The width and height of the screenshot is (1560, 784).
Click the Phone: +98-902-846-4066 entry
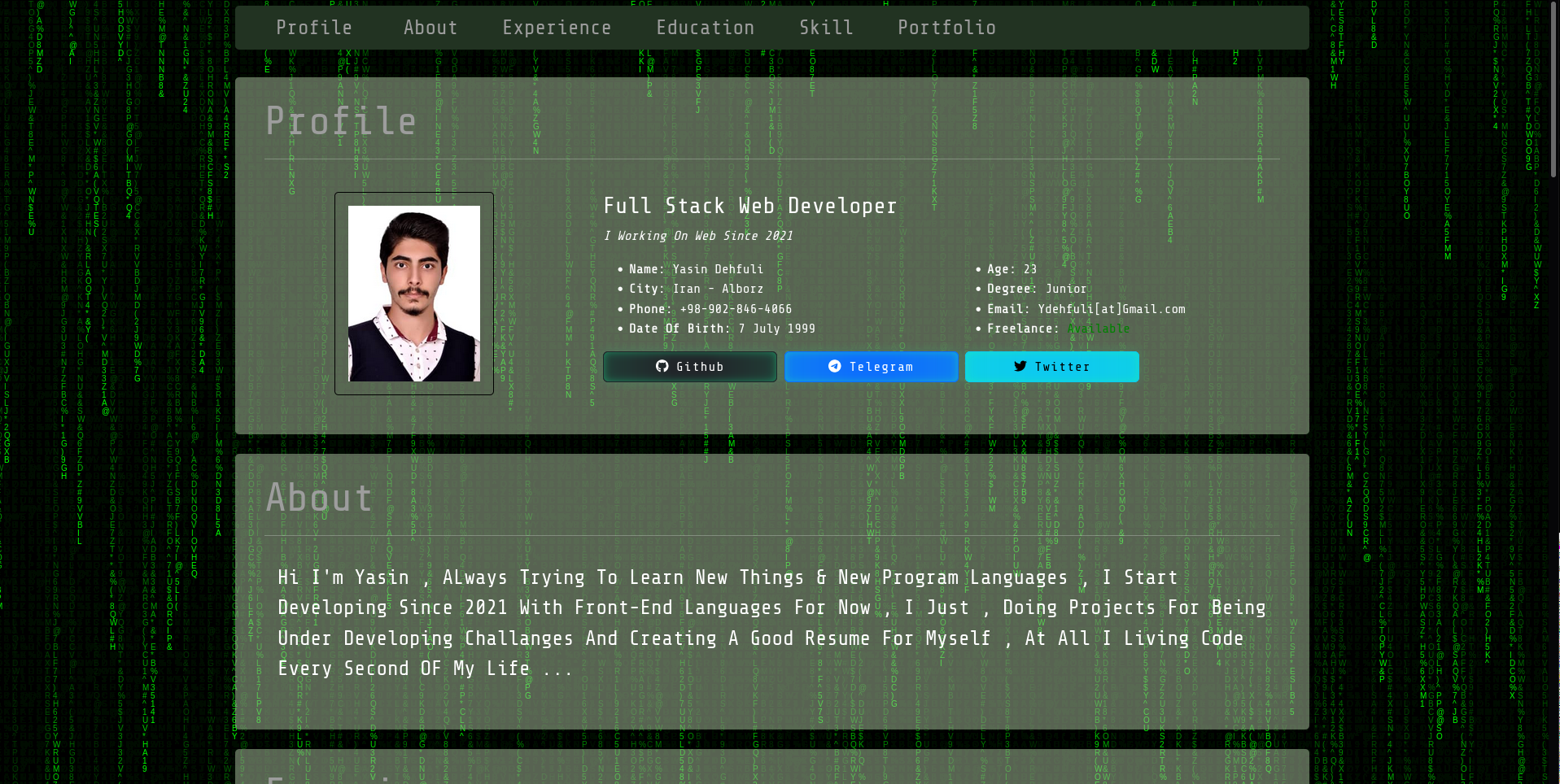(710, 309)
